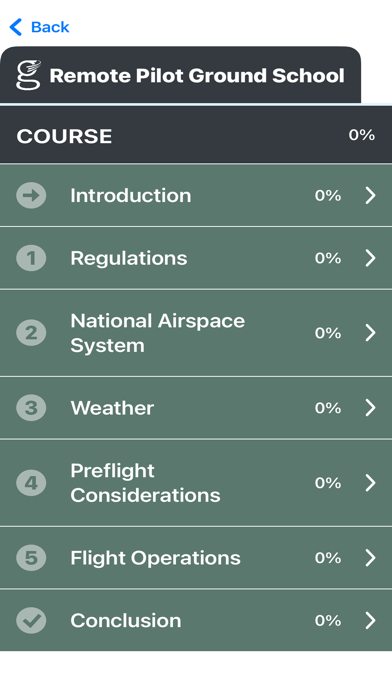Viewport: 392px width, 696px height.
Task: Expand the Introduction chevron arrow
Action: [x=370, y=195]
